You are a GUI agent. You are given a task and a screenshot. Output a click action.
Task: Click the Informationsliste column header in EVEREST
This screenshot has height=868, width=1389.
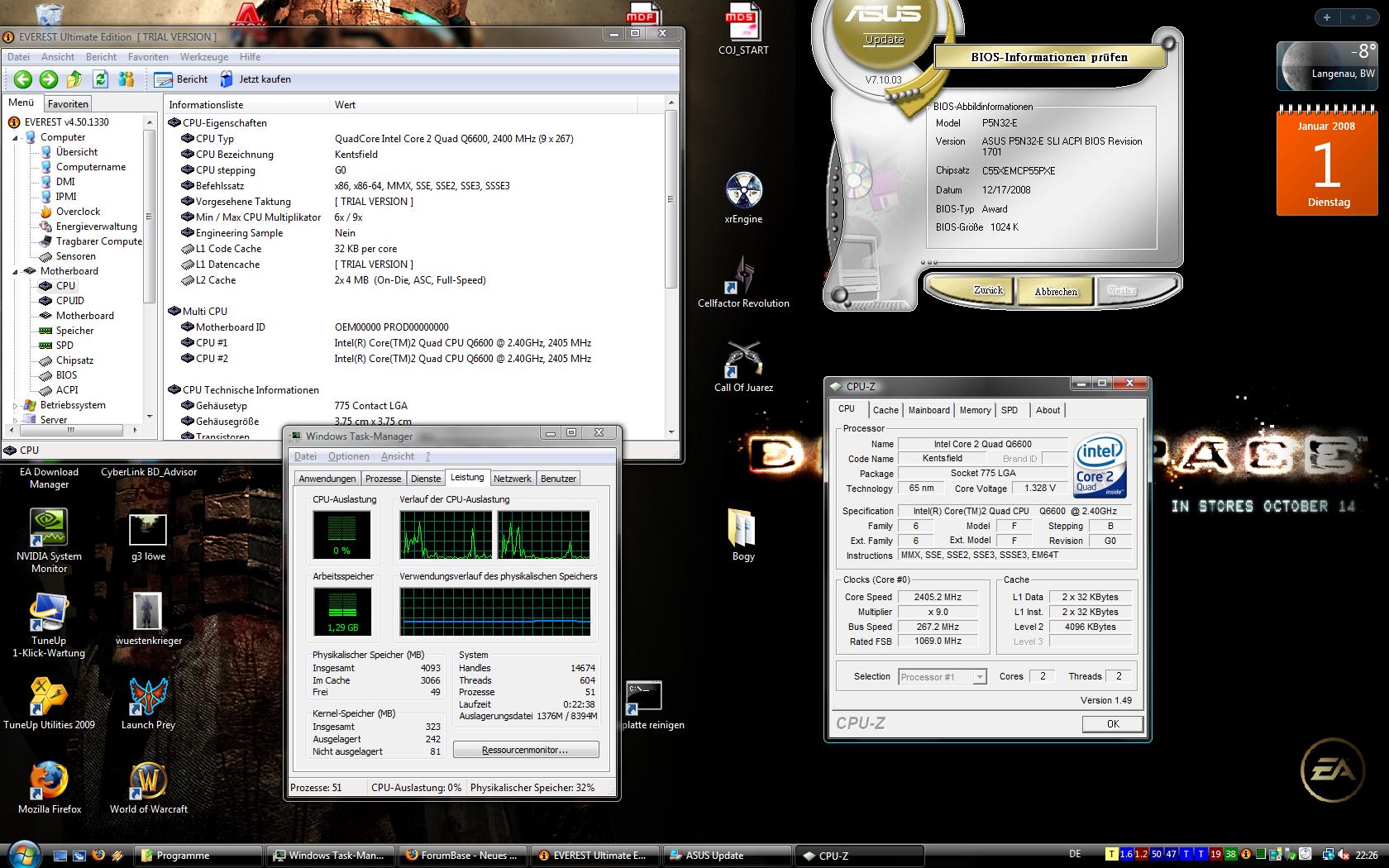click(x=245, y=105)
